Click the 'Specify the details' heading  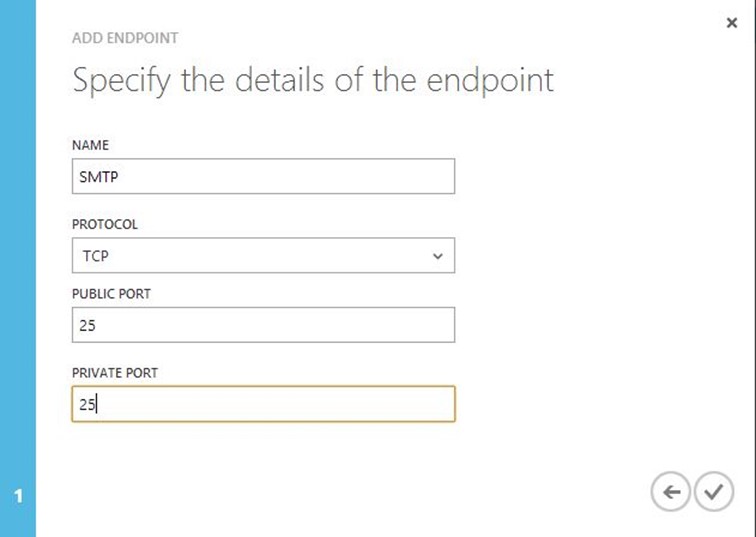click(313, 81)
